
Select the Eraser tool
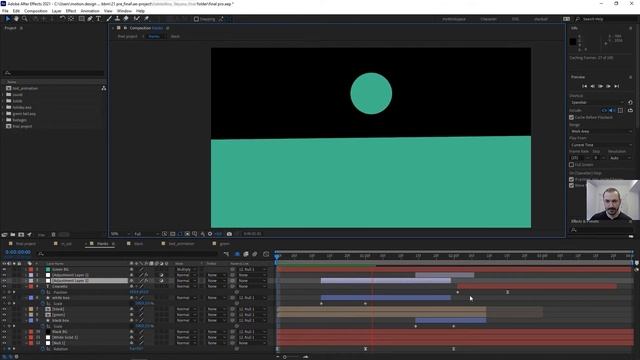coord(126,19)
